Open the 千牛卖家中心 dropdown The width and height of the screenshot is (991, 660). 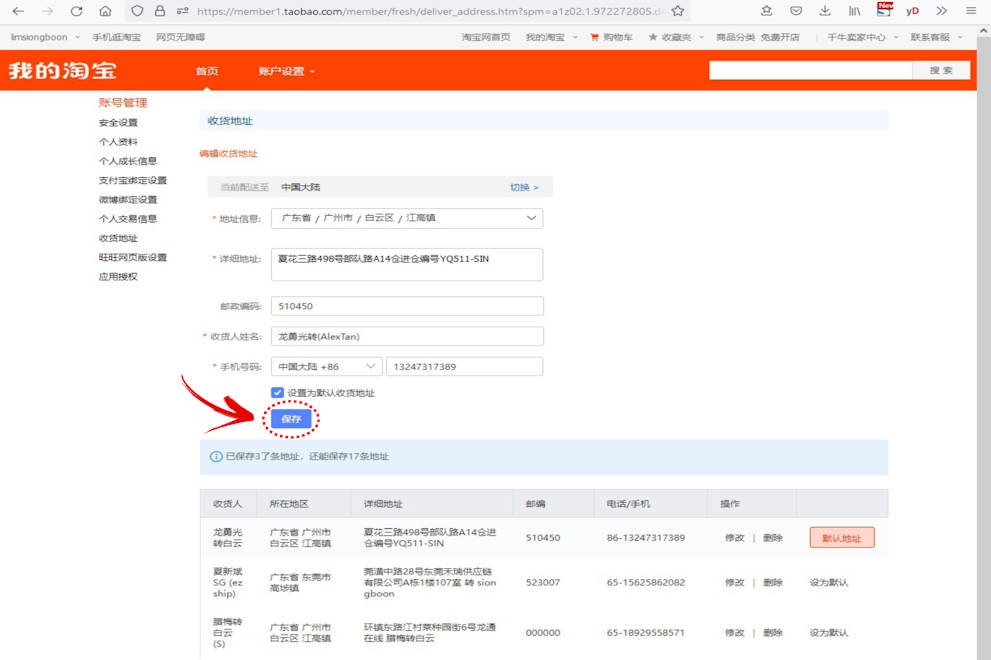(x=862, y=37)
